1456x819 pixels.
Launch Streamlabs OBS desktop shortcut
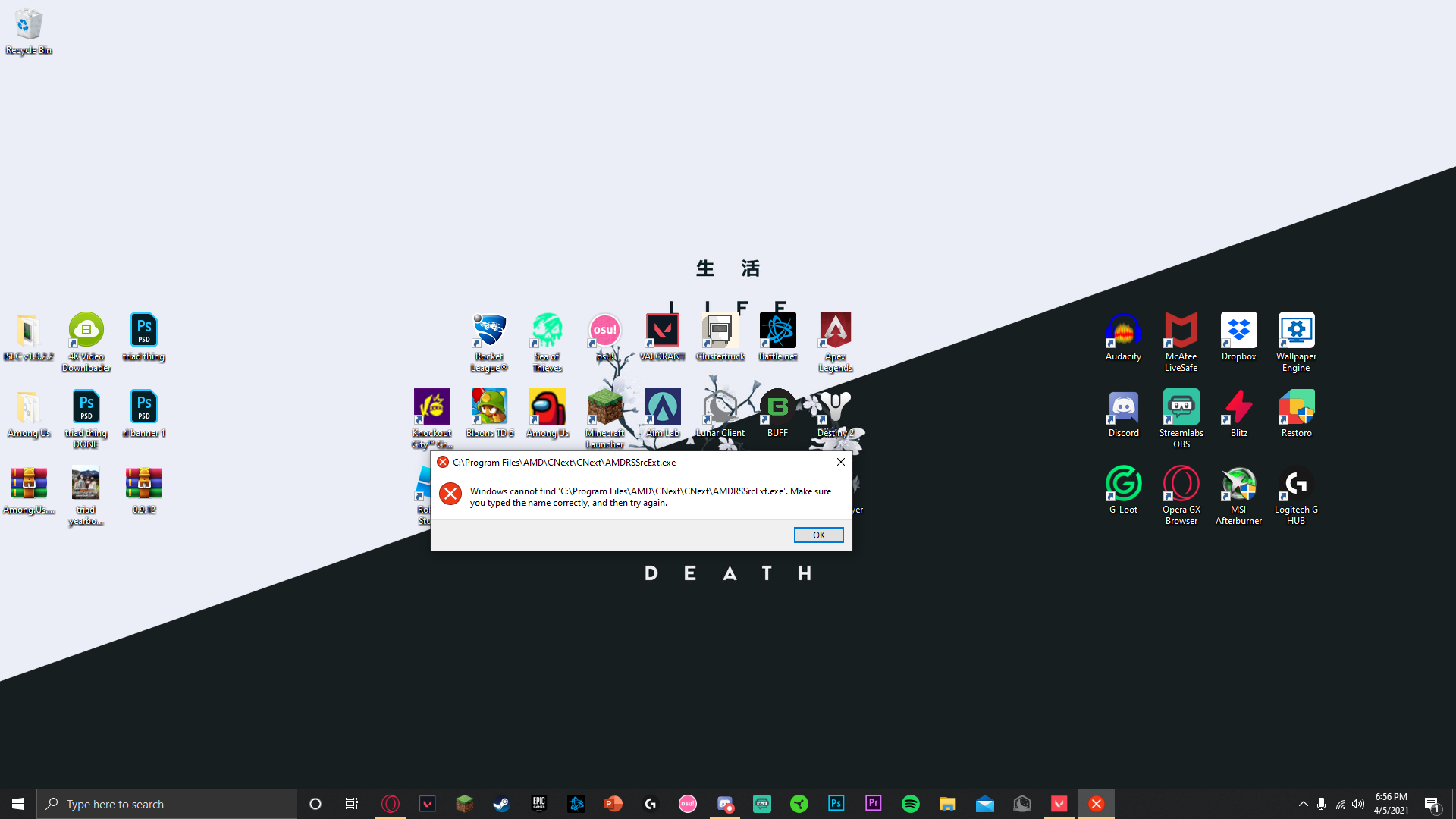tap(1181, 419)
